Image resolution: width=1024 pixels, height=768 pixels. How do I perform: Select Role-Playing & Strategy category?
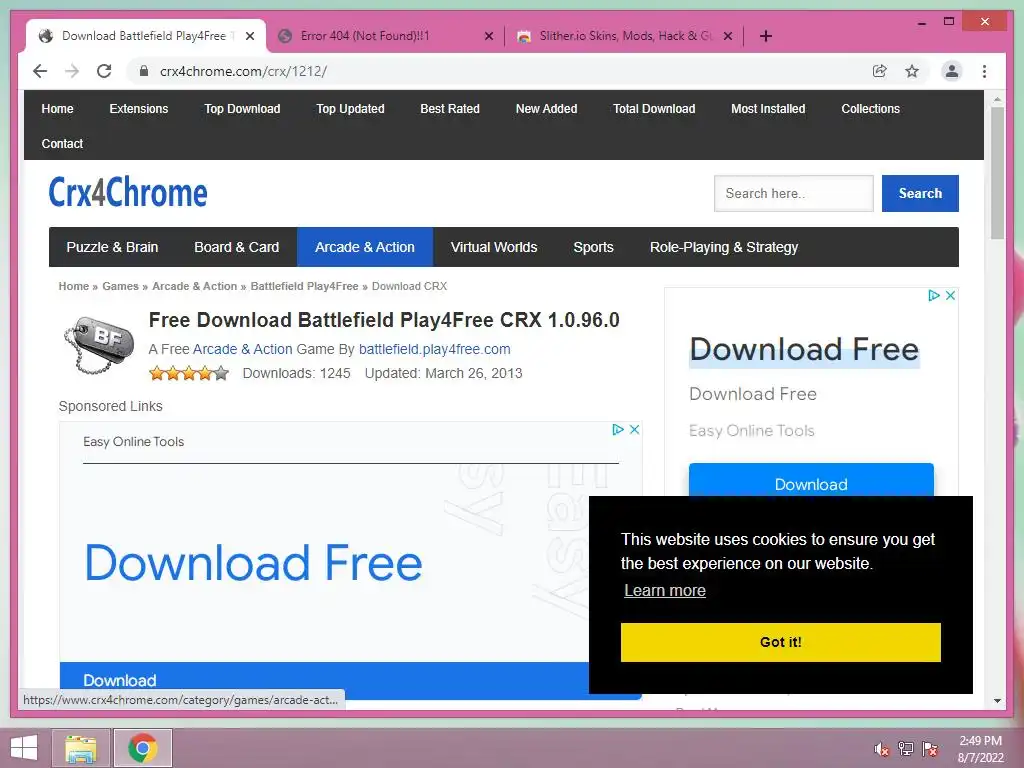(724, 247)
